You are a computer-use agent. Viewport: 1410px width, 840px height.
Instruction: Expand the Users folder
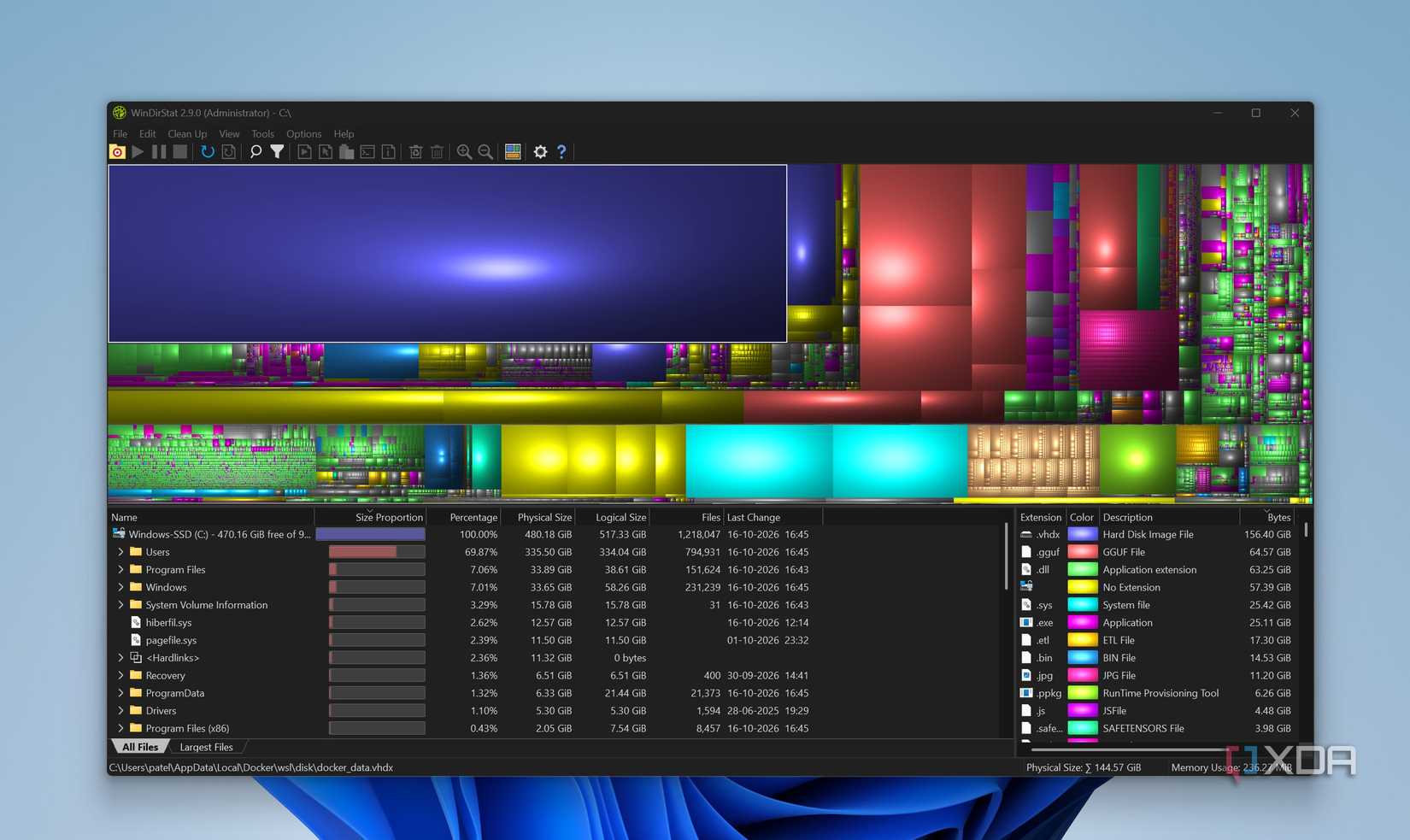[x=120, y=552]
